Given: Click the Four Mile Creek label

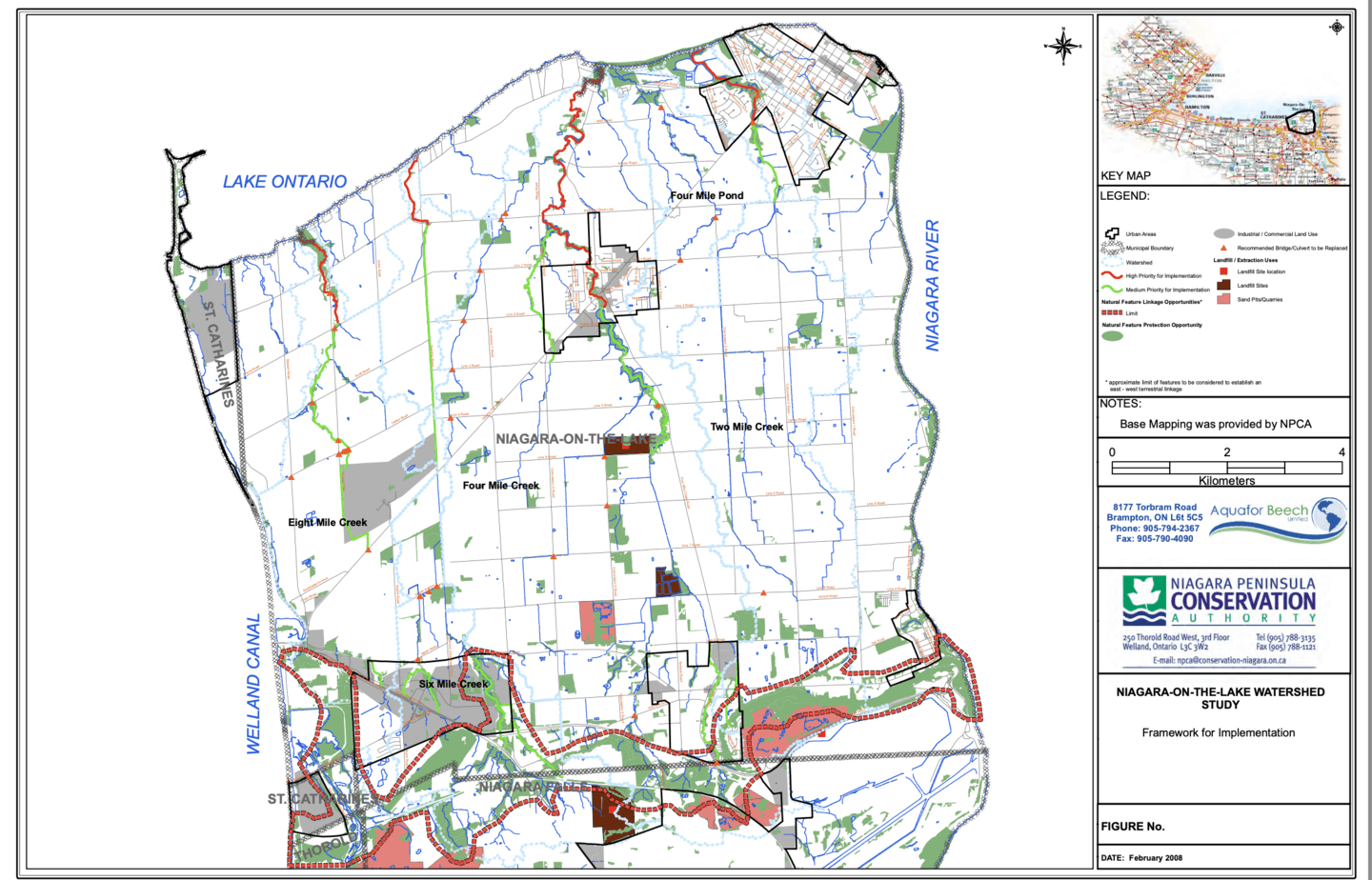Looking at the screenshot, I should pyautogui.click(x=501, y=486).
